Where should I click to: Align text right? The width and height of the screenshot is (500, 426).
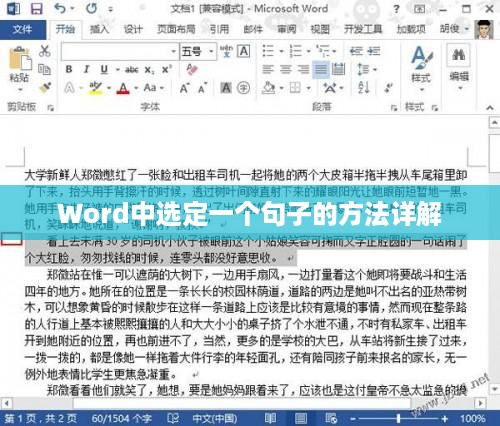[x=303, y=69]
